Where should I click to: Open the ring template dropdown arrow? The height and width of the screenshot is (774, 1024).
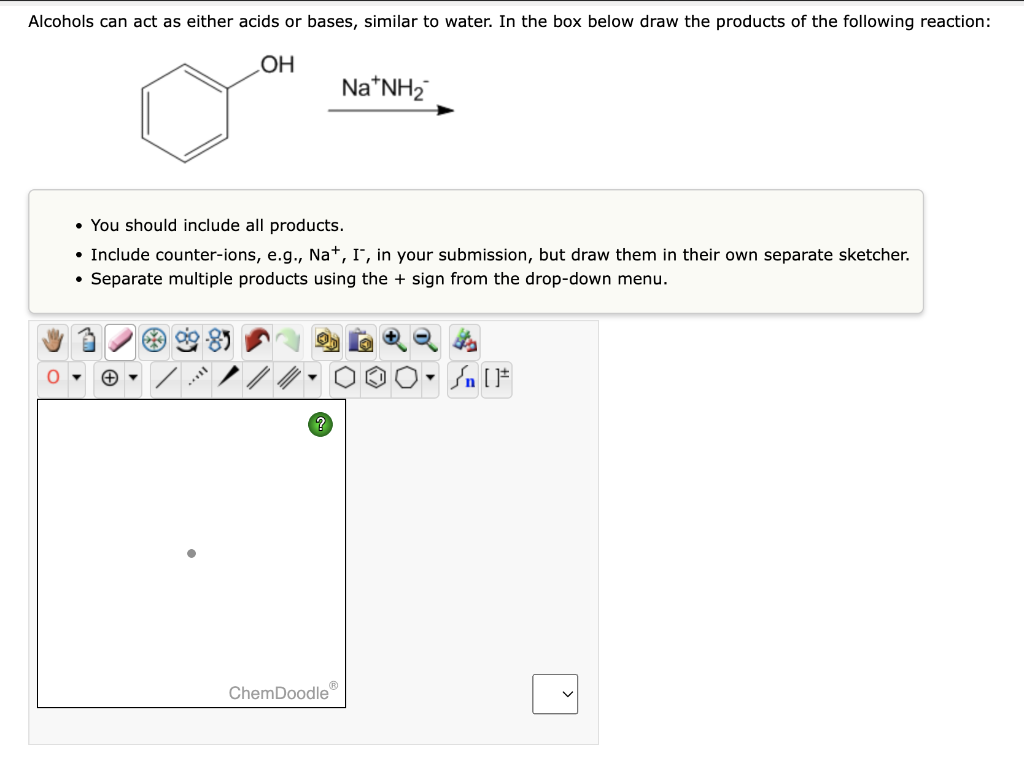click(x=430, y=379)
